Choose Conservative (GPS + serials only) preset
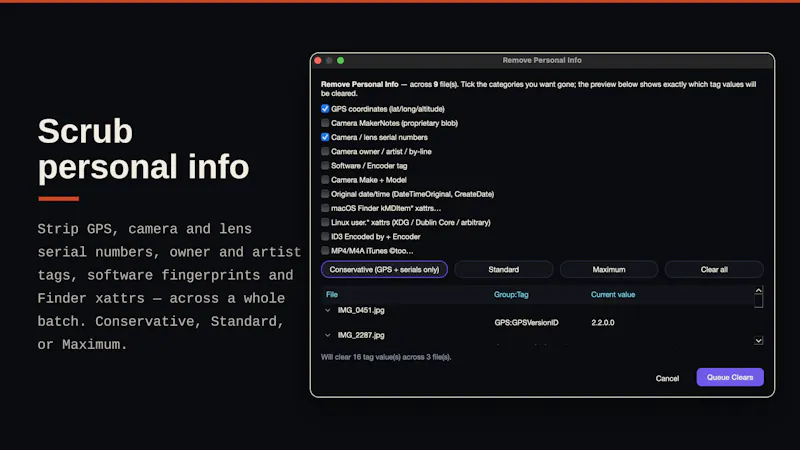The width and height of the screenshot is (800, 450). [384, 269]
